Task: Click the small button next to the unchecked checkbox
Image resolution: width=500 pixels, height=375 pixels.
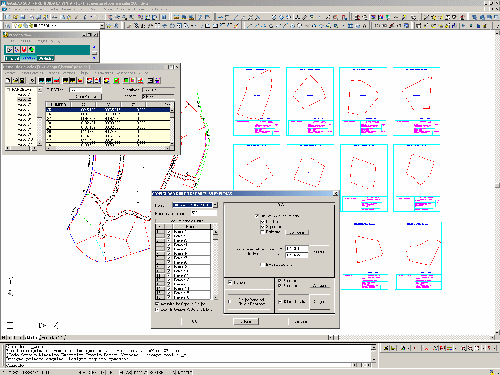Action: pos(297,233)
